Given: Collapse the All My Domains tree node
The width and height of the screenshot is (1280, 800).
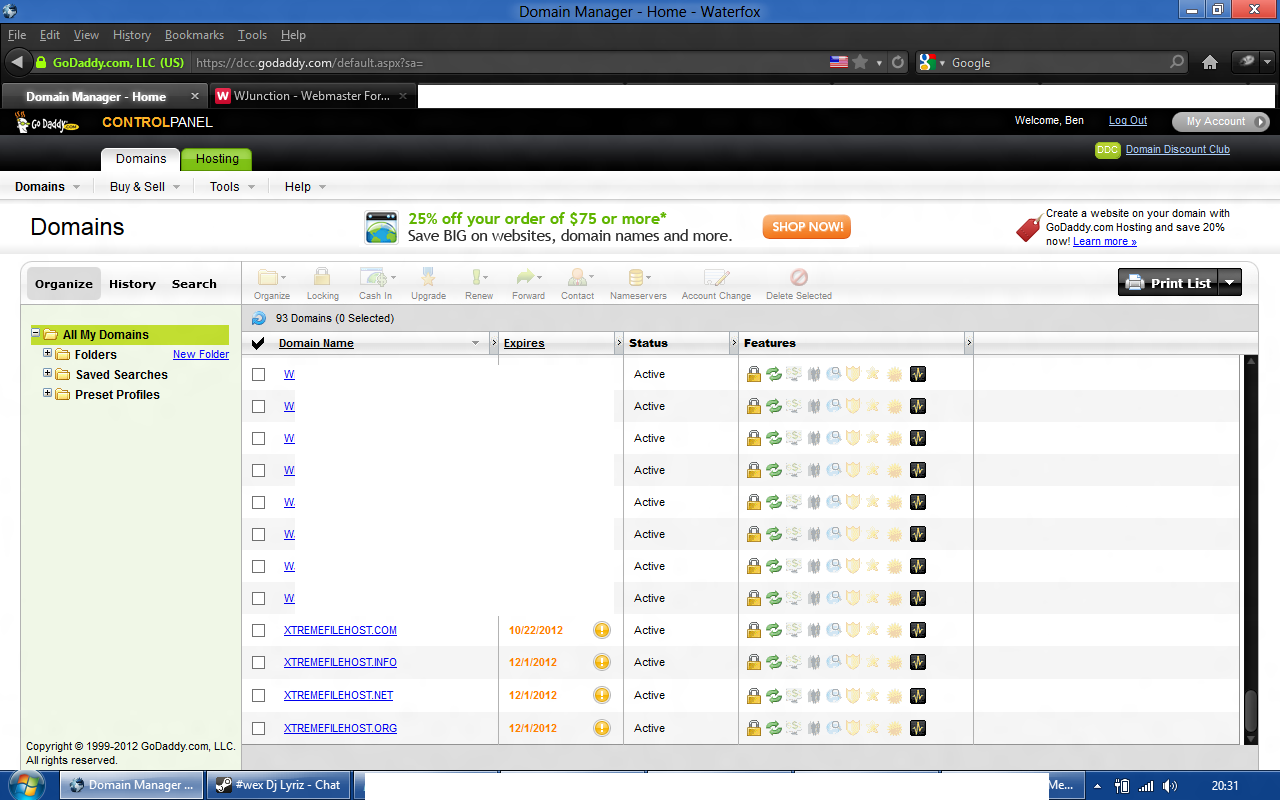Looking at the screenshot, I should (x=35, y=334).
